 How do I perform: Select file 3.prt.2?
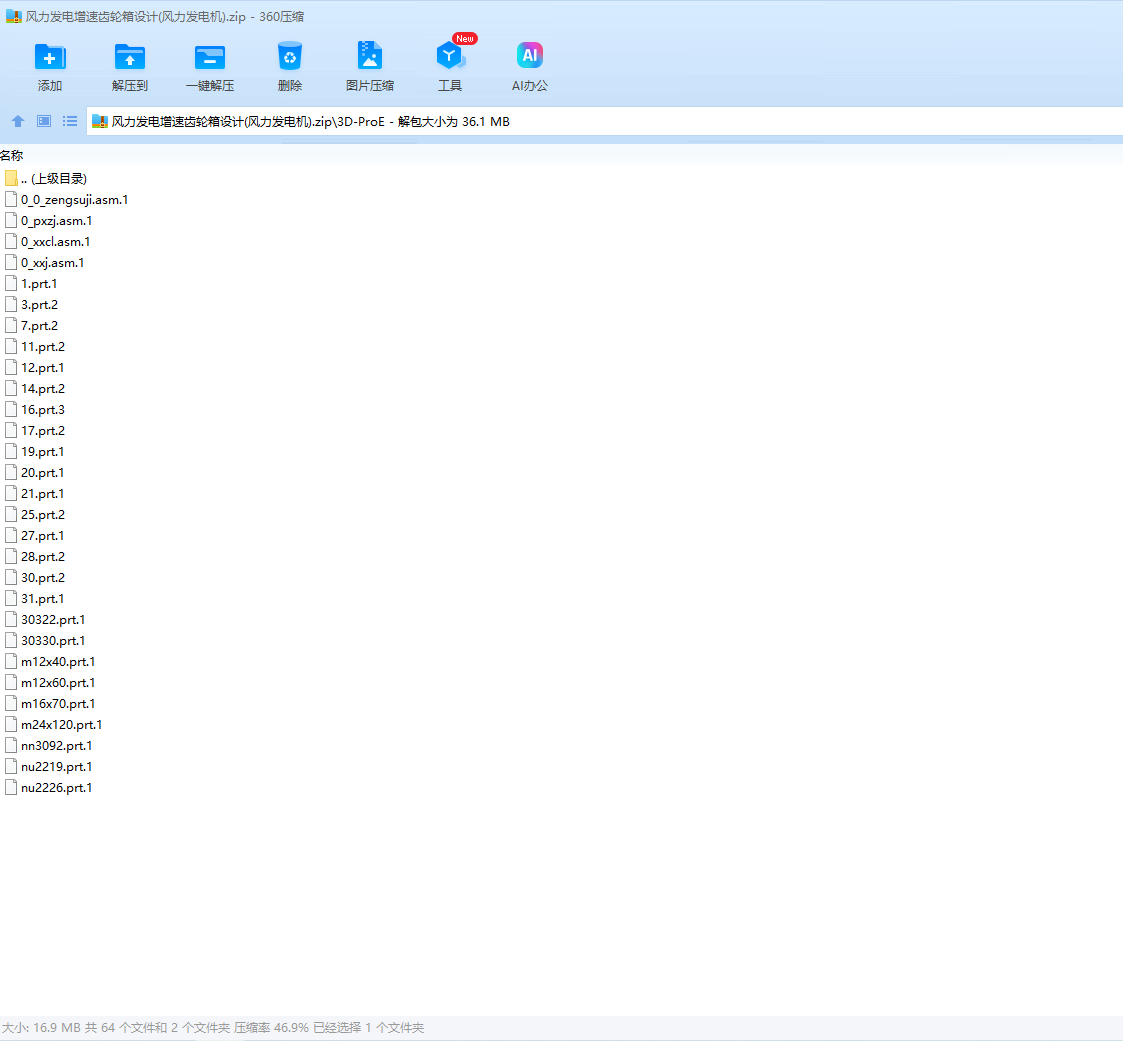[39, 304]
